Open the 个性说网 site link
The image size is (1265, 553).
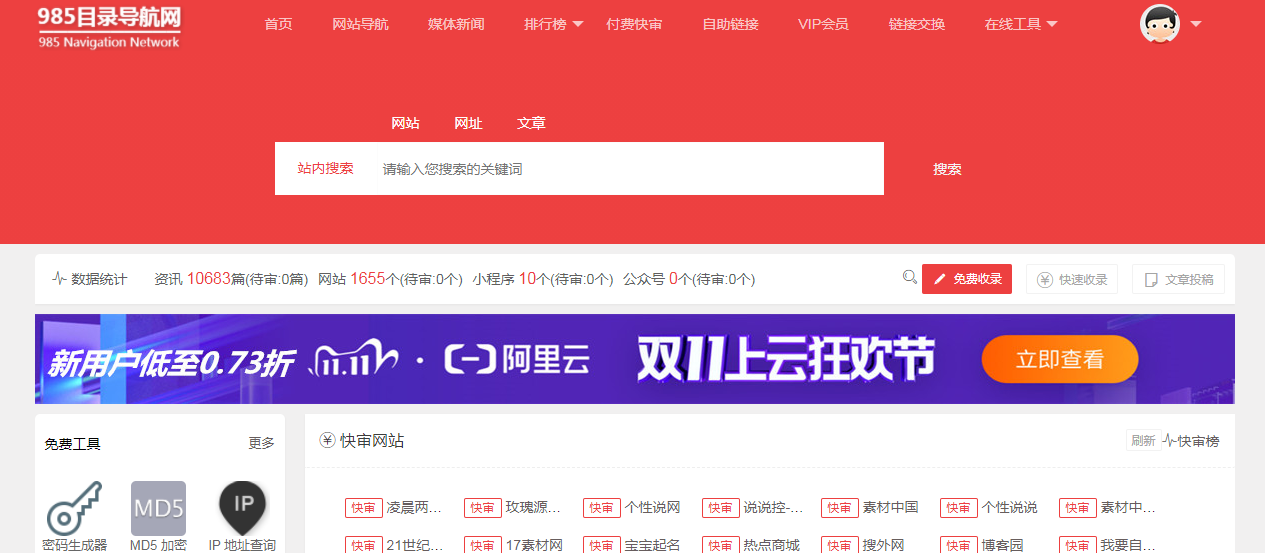click(652, 507)
